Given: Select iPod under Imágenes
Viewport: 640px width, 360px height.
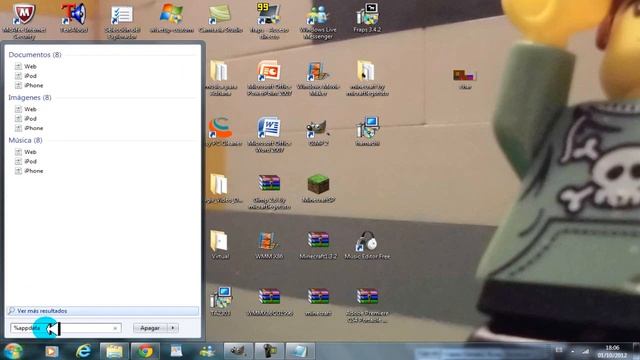Looking at the screenshot, I should 26,118.
